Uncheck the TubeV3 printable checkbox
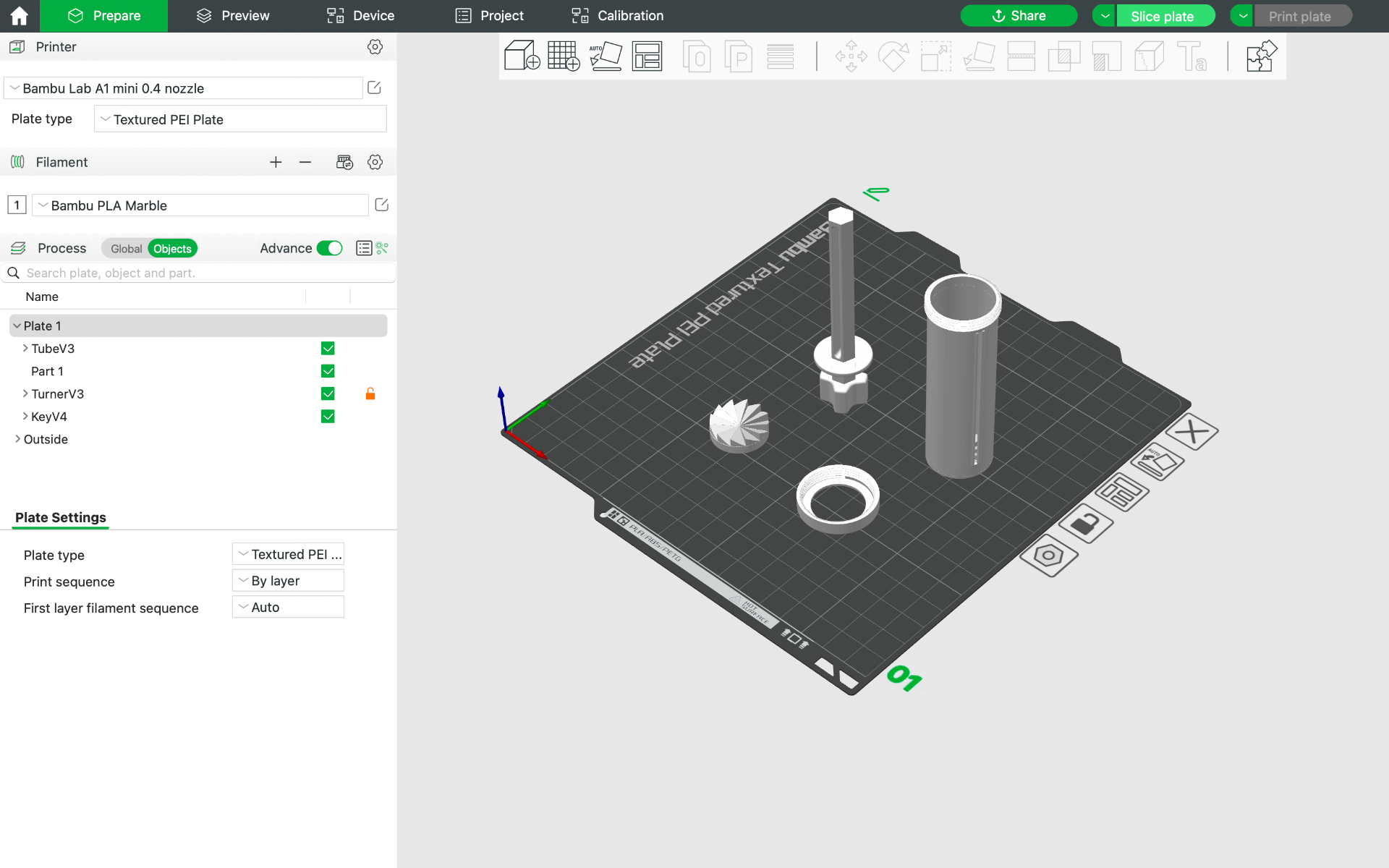 click(328, 349)
